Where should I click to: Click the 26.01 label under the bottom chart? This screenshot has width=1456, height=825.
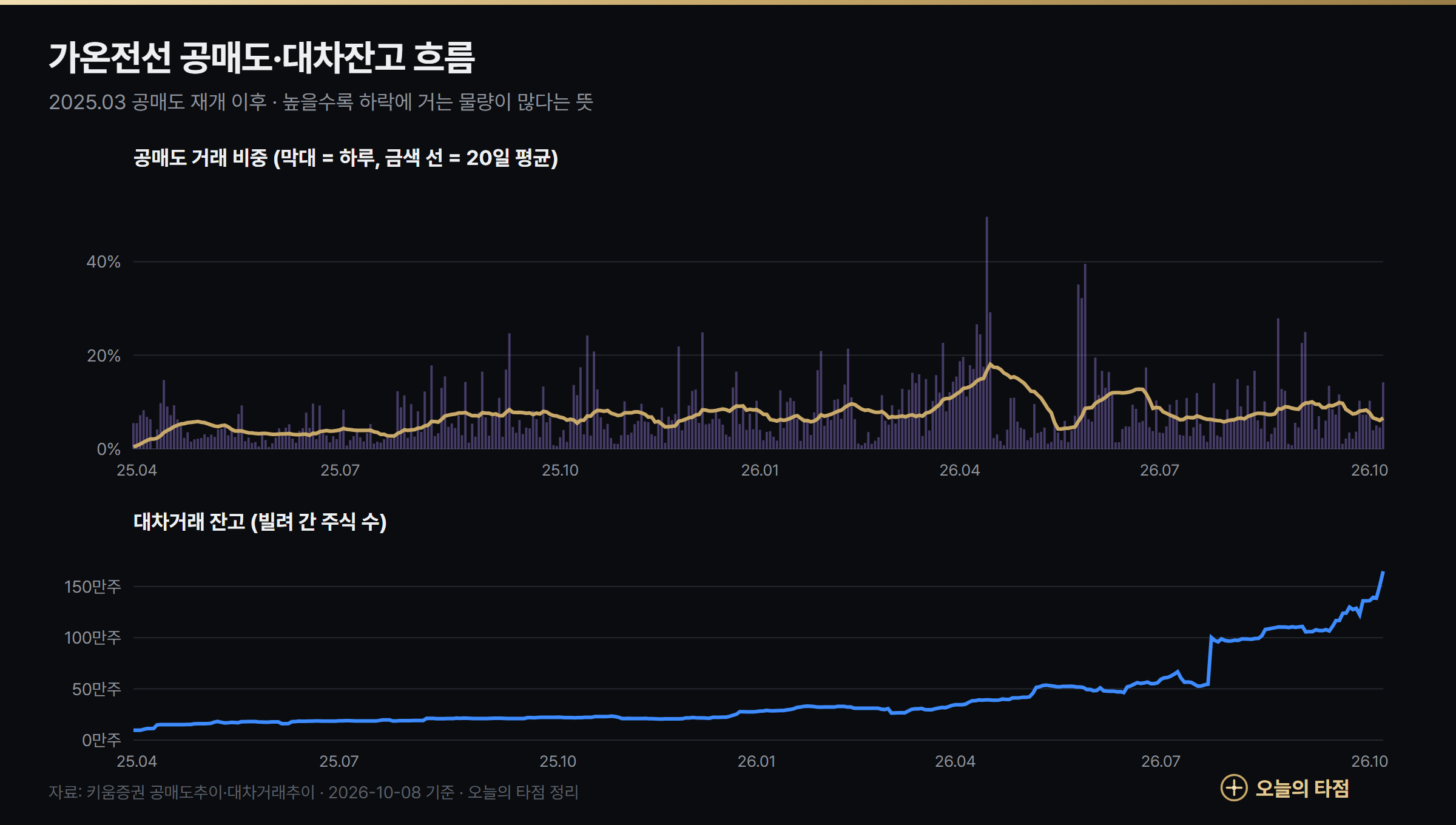click(x=757, y=761)
